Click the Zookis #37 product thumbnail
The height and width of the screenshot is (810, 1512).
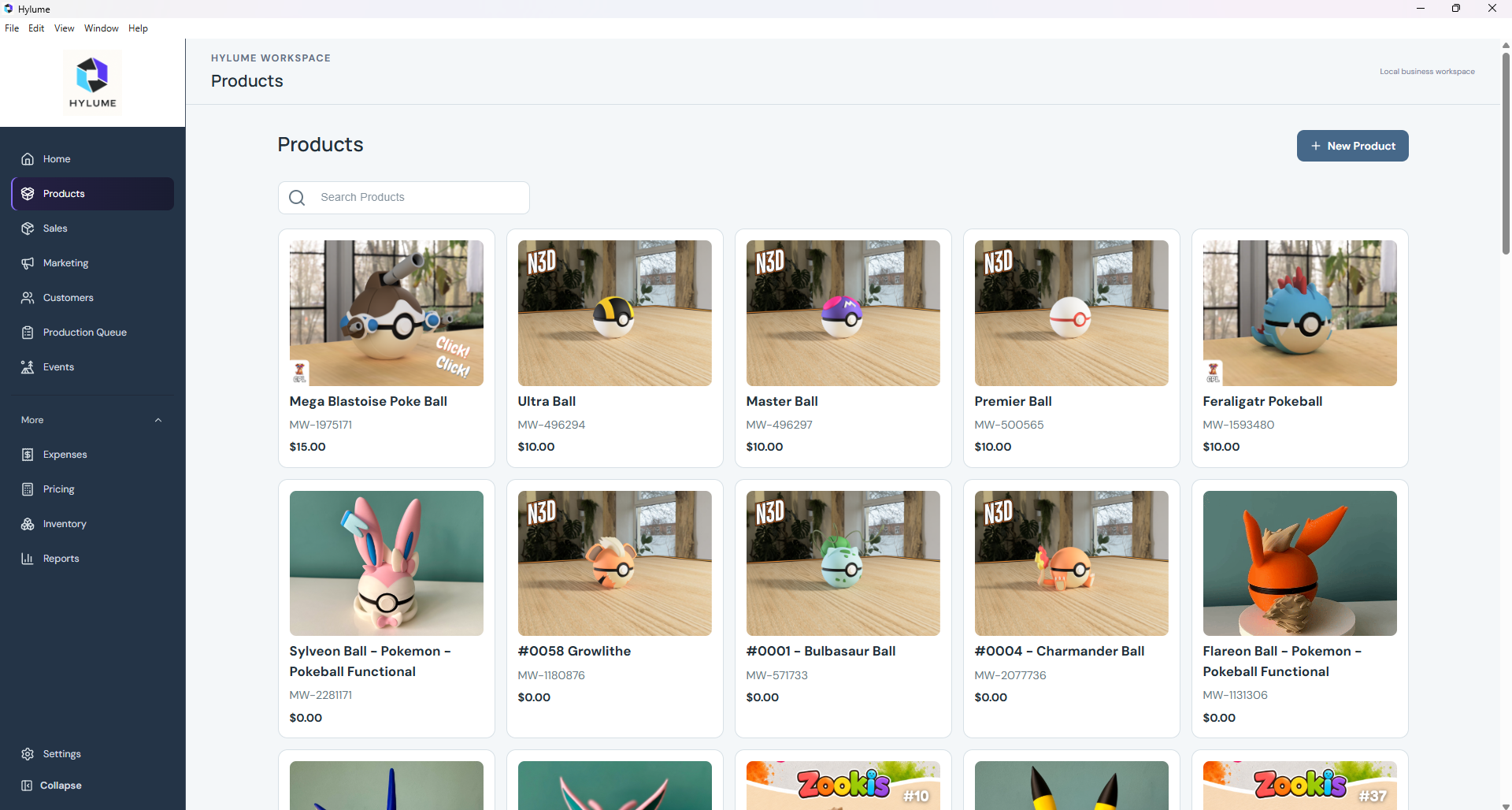1299,786
